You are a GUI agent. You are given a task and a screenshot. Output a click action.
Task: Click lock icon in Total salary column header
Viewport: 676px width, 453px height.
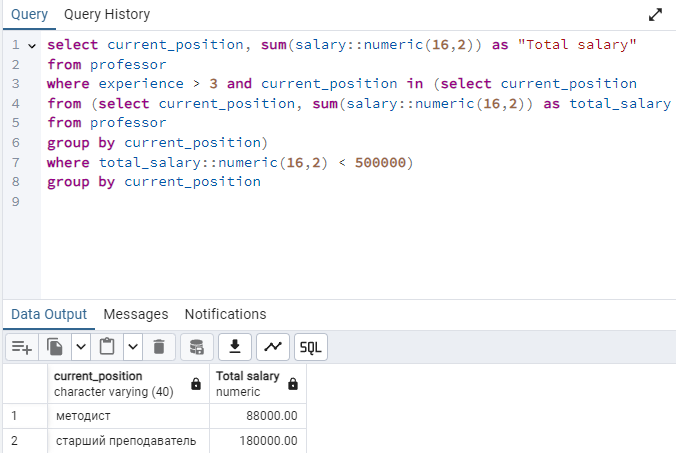pyautogui.click(x=293, y=384)
